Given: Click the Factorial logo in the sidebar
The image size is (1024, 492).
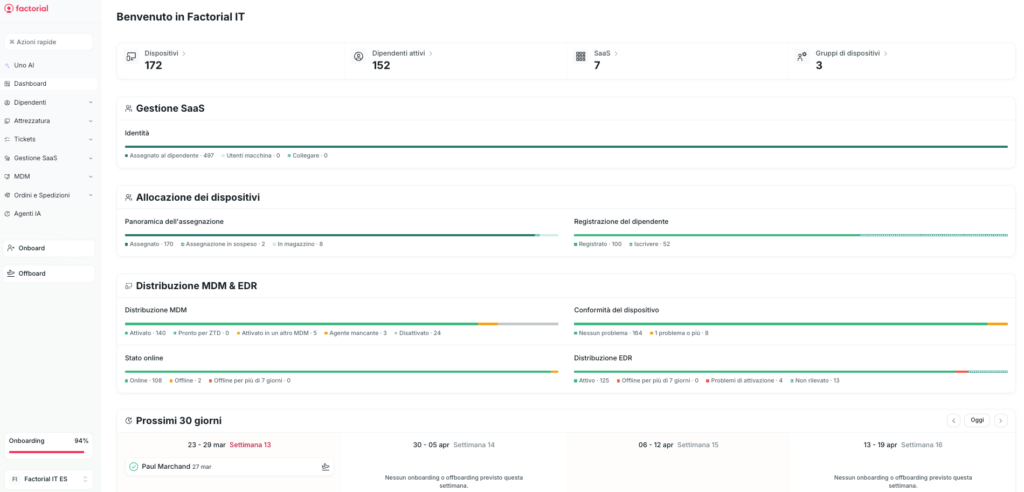Looking at the screenshot, I should (27, 8).
